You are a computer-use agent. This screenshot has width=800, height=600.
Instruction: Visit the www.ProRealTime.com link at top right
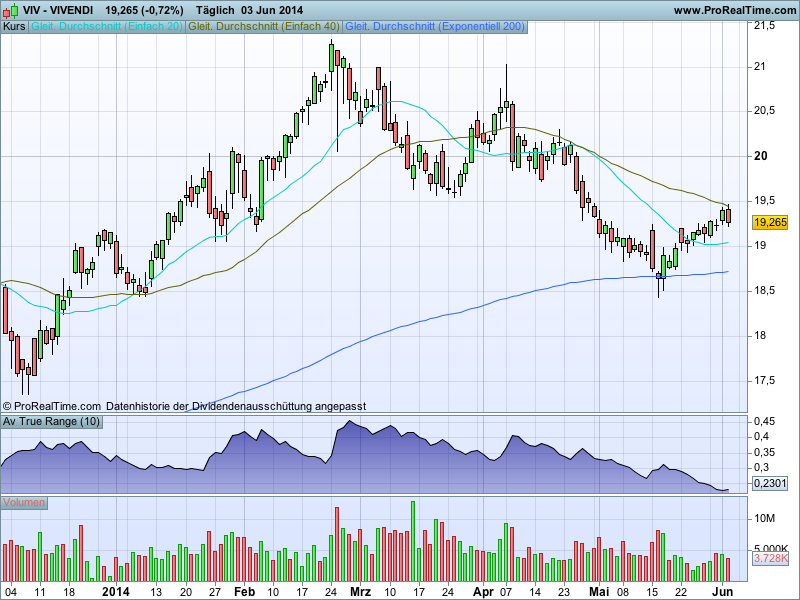(x=734, y=10)
